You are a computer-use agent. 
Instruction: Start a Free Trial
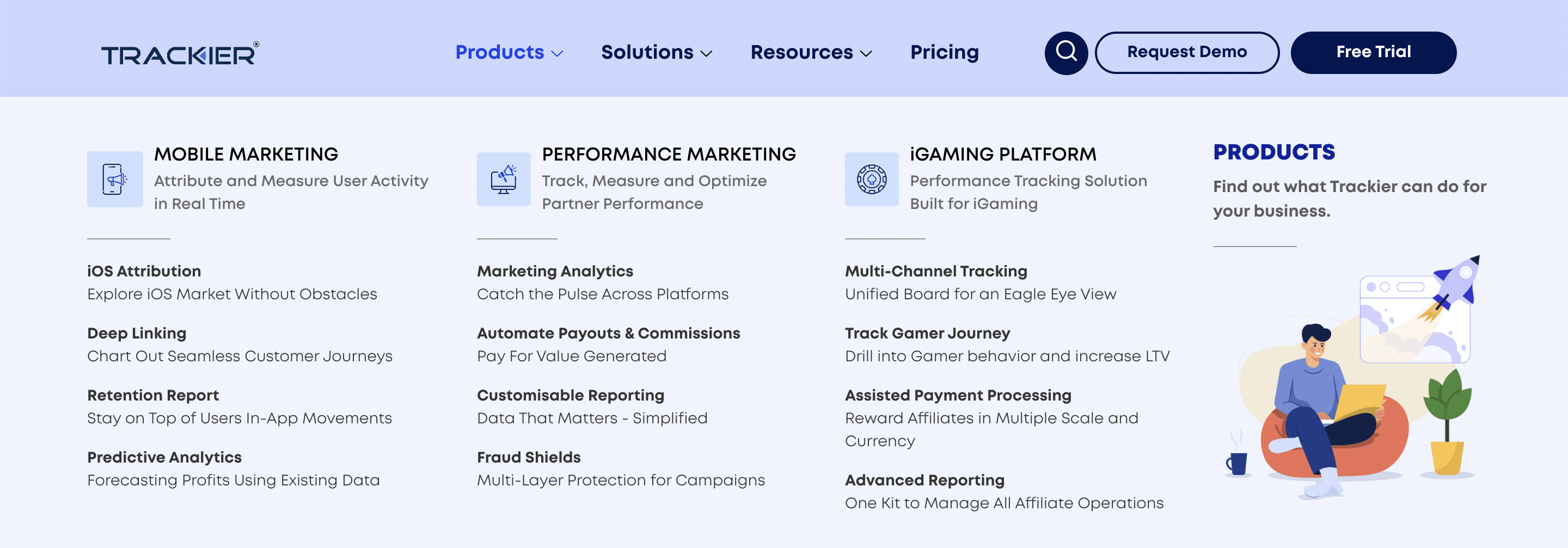click(1373, 52)
